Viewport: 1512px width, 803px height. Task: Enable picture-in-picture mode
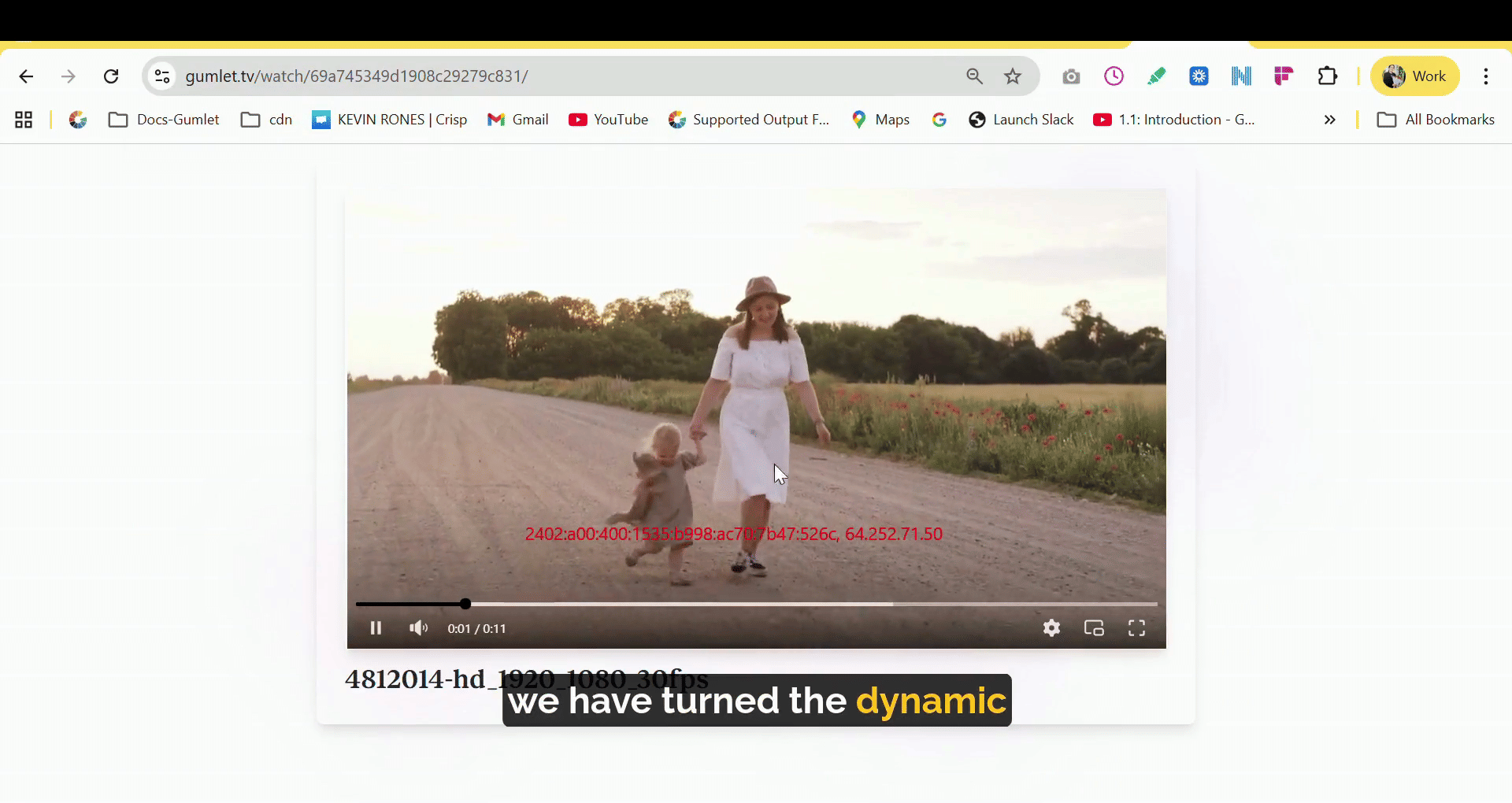pyautogui.click(x=1094, y=628)
